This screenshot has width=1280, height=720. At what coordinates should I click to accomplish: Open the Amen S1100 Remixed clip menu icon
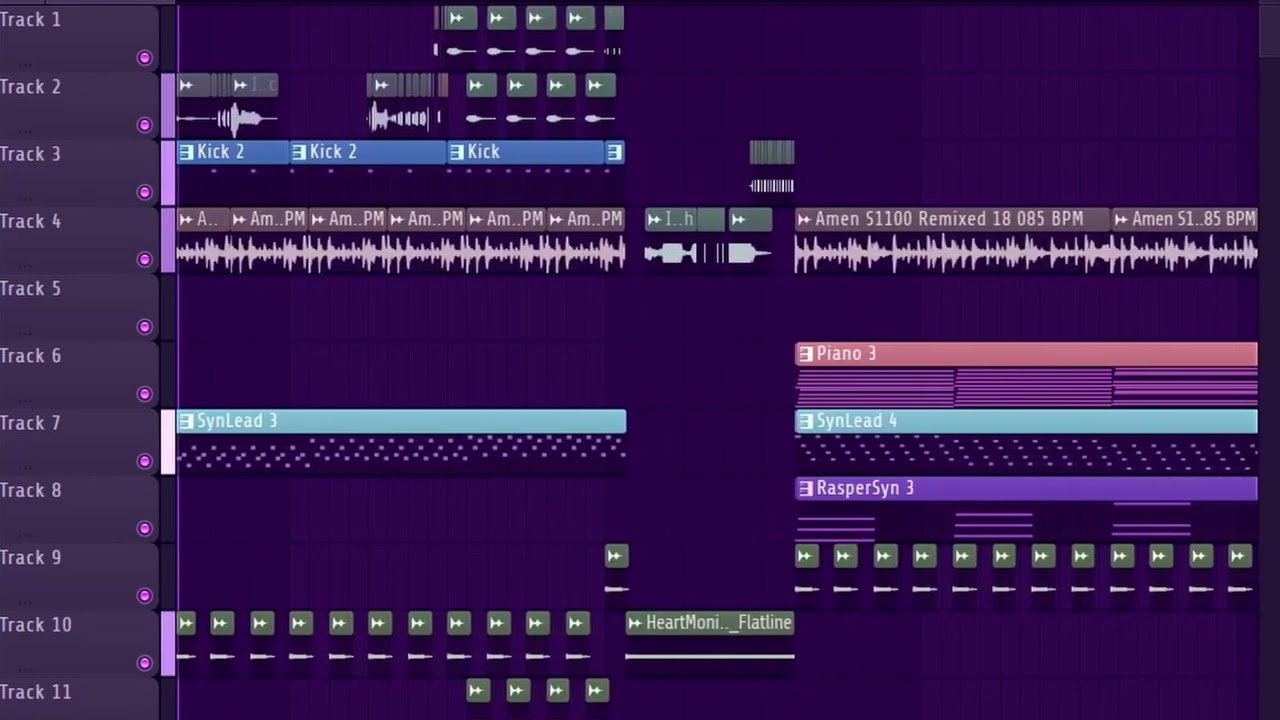804,219
